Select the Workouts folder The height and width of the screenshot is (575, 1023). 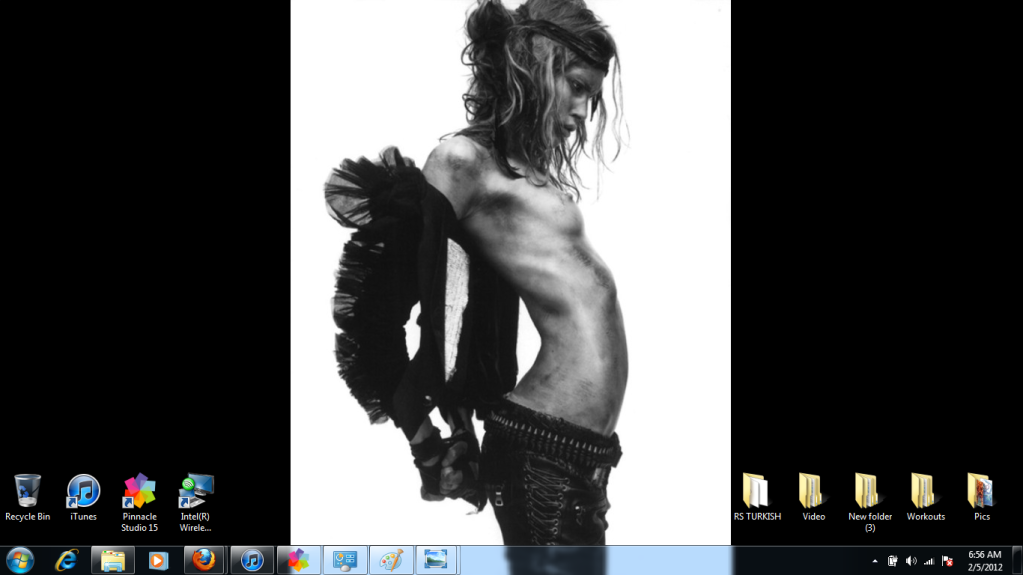coord(925,492)
